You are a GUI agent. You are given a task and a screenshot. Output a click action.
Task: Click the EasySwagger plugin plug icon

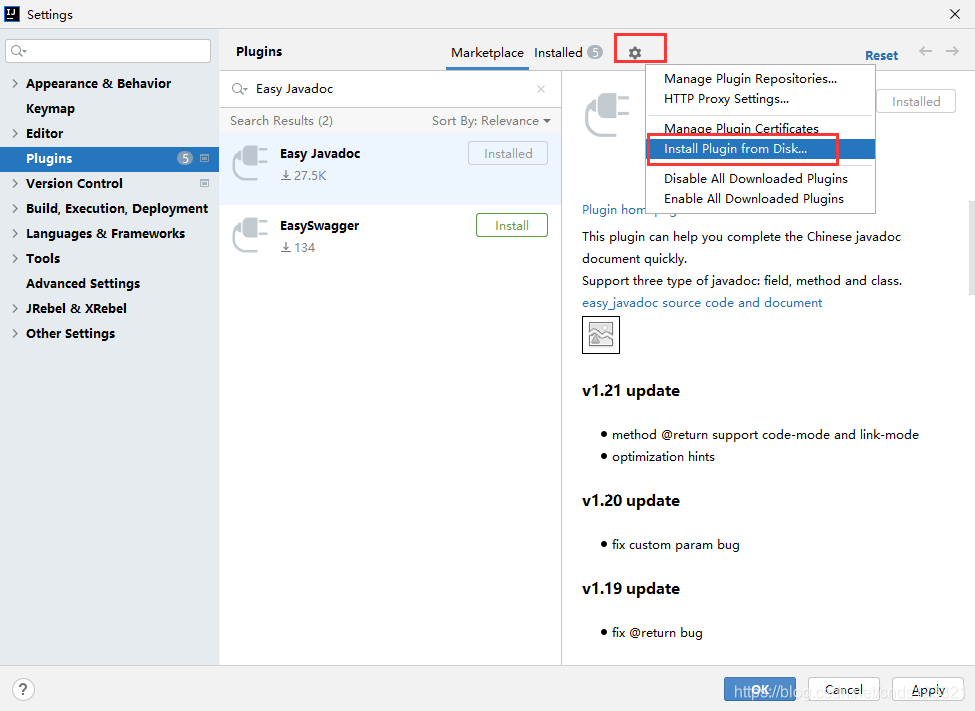251,235
